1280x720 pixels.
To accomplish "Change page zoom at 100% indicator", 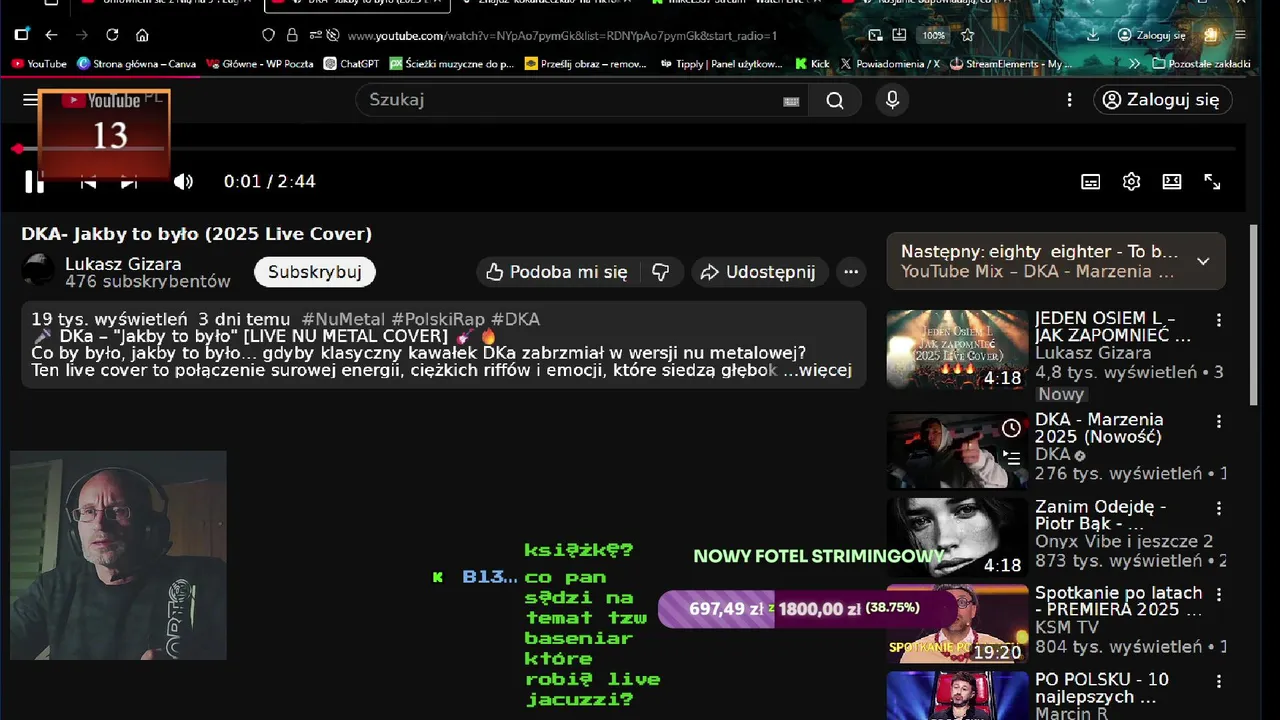I will pyautogui.click(x=934, y=35).
